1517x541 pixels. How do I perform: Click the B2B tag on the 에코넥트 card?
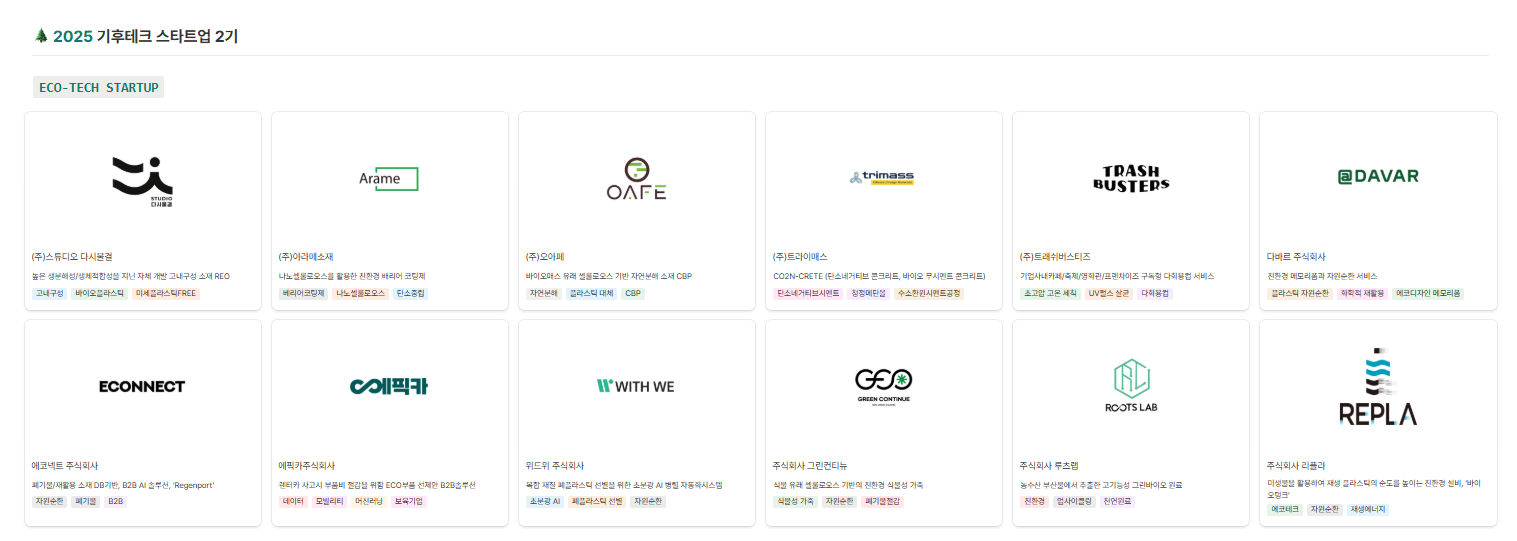[x=116, y=502]
